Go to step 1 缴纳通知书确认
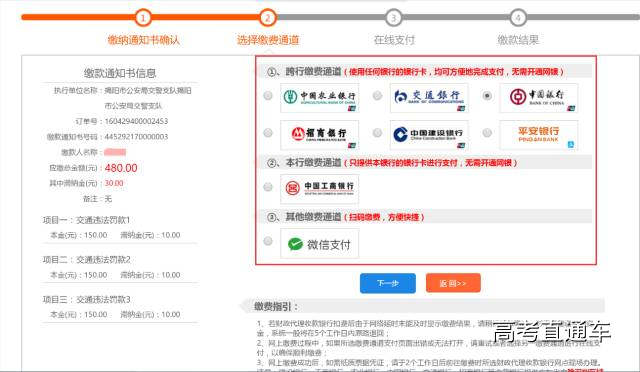Viewport: 640px width, 372px height. click(x=143, y=40)
